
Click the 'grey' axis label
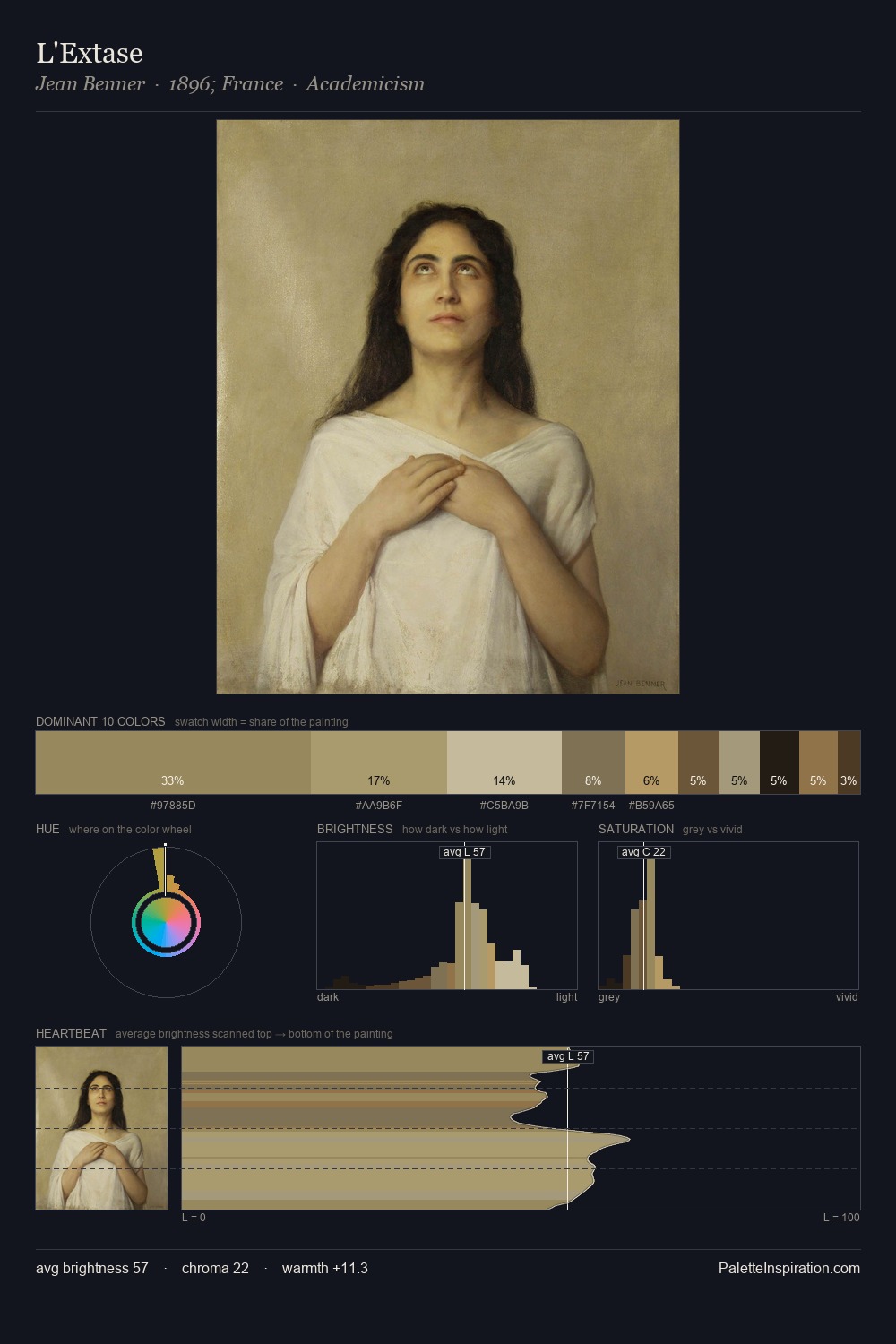[609, 997]
